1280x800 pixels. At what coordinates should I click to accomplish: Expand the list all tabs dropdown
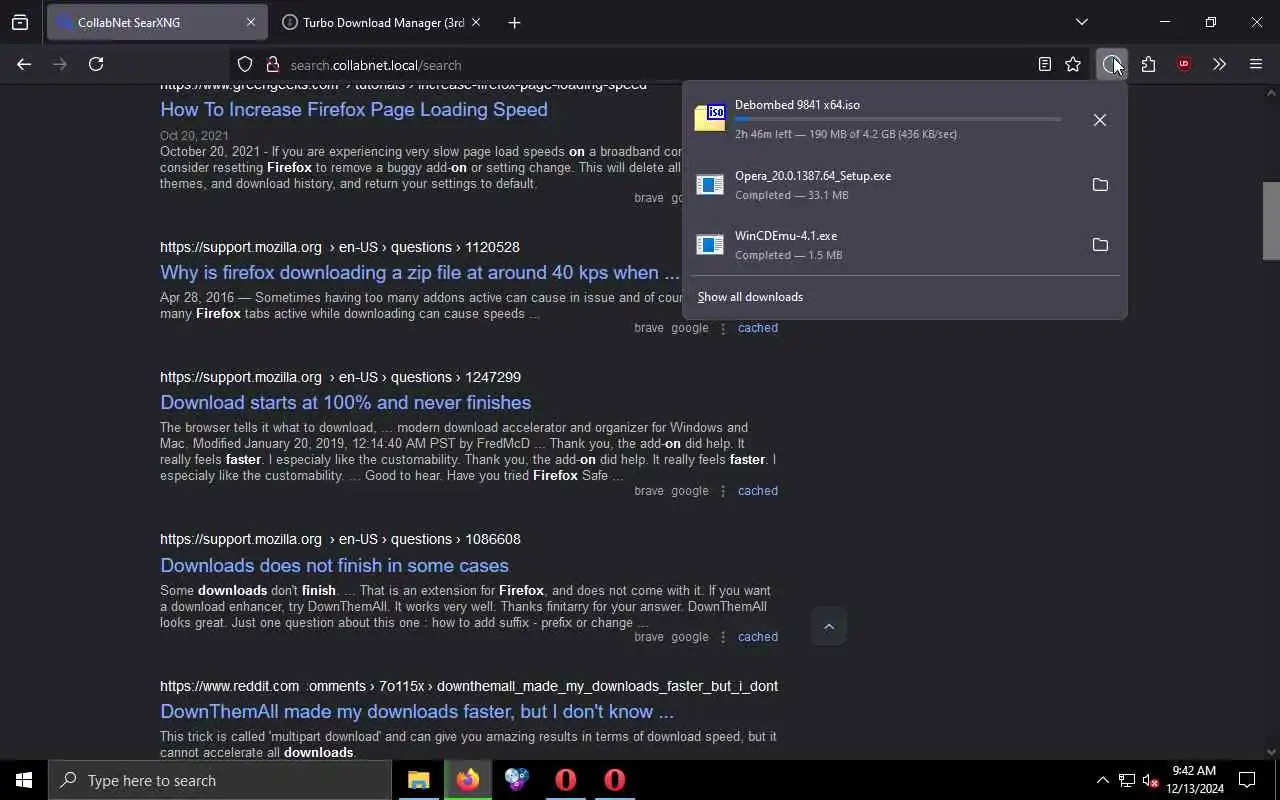pyautogui.click(x=1081, y=22)
